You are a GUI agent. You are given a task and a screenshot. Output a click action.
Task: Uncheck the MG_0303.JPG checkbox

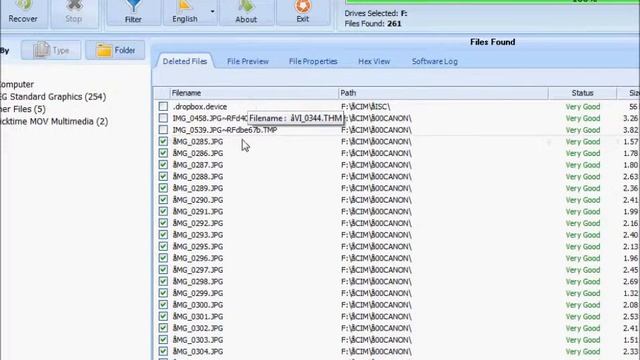(x=163, y=340)
